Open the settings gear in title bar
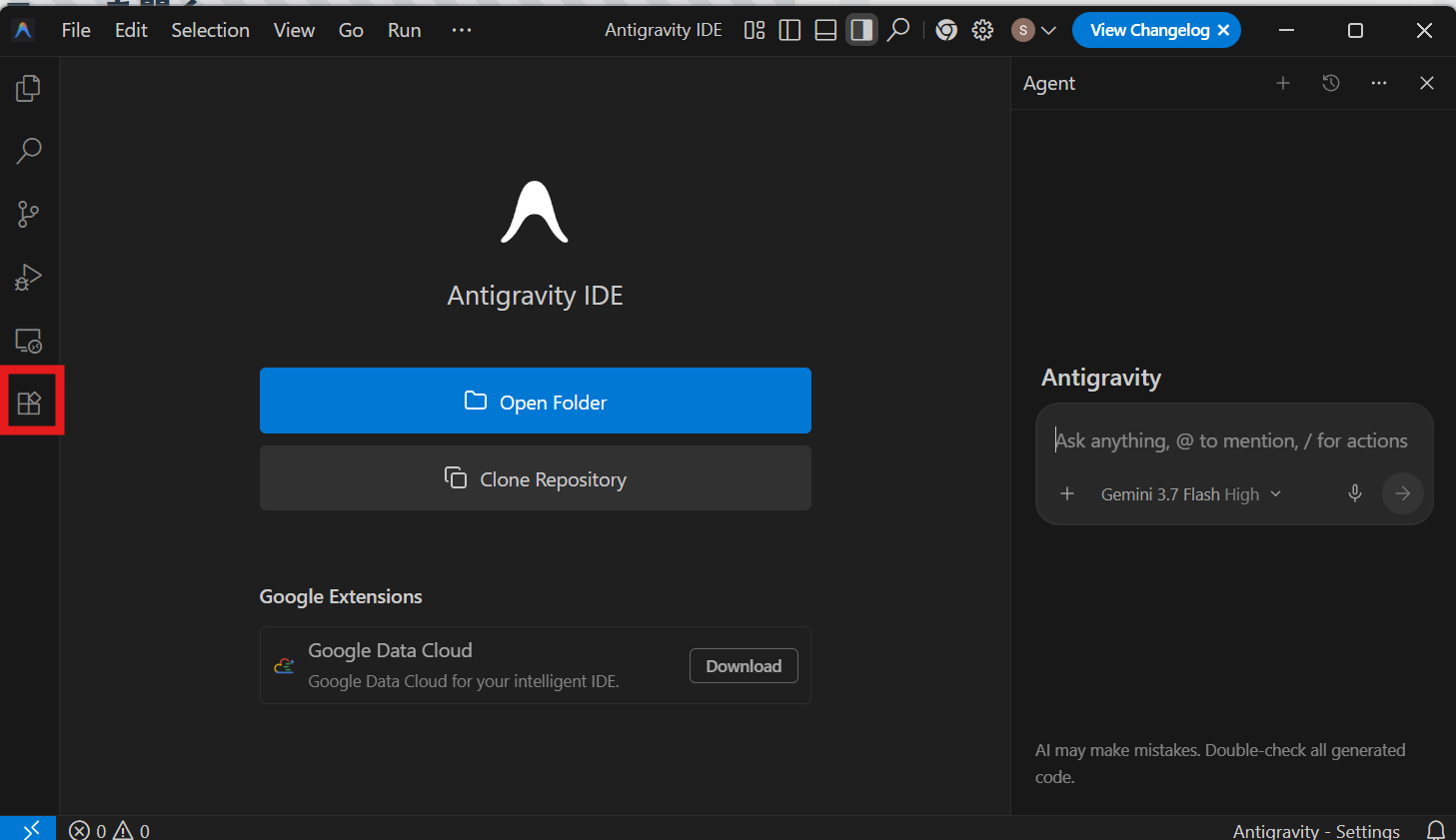The width and height of the screenshot is (1456, 840). pos(983,30)
